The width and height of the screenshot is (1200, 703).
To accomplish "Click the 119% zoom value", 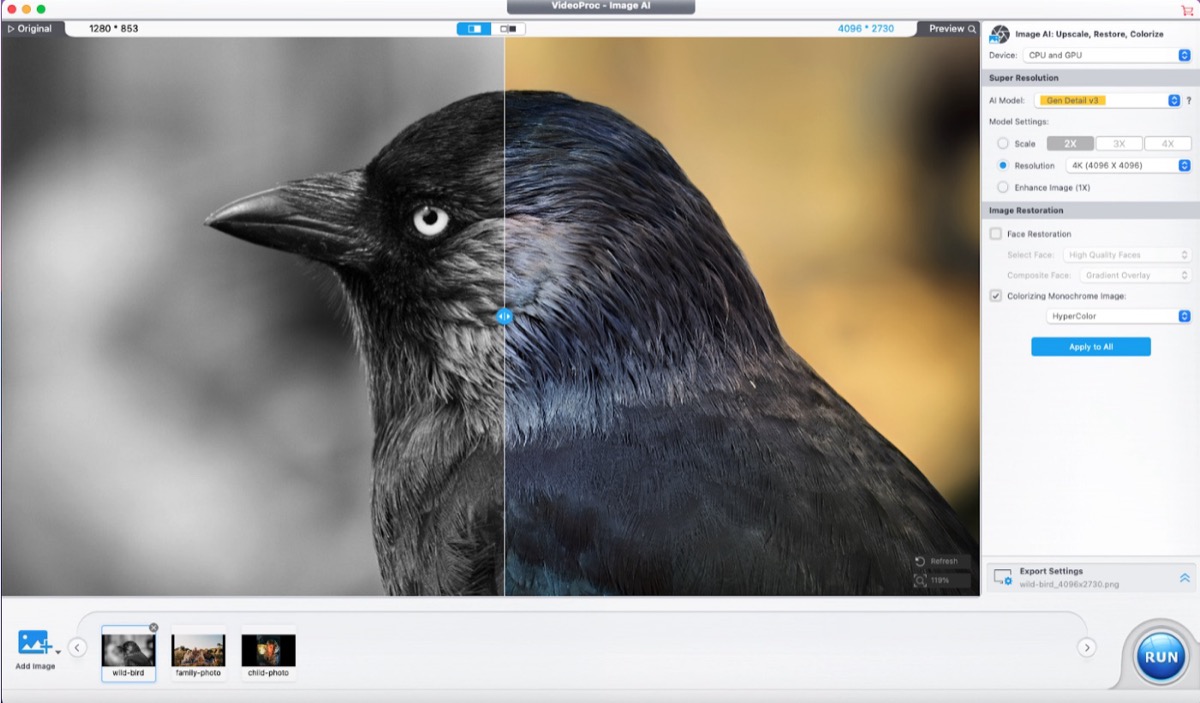I will (x=940, y=580).
